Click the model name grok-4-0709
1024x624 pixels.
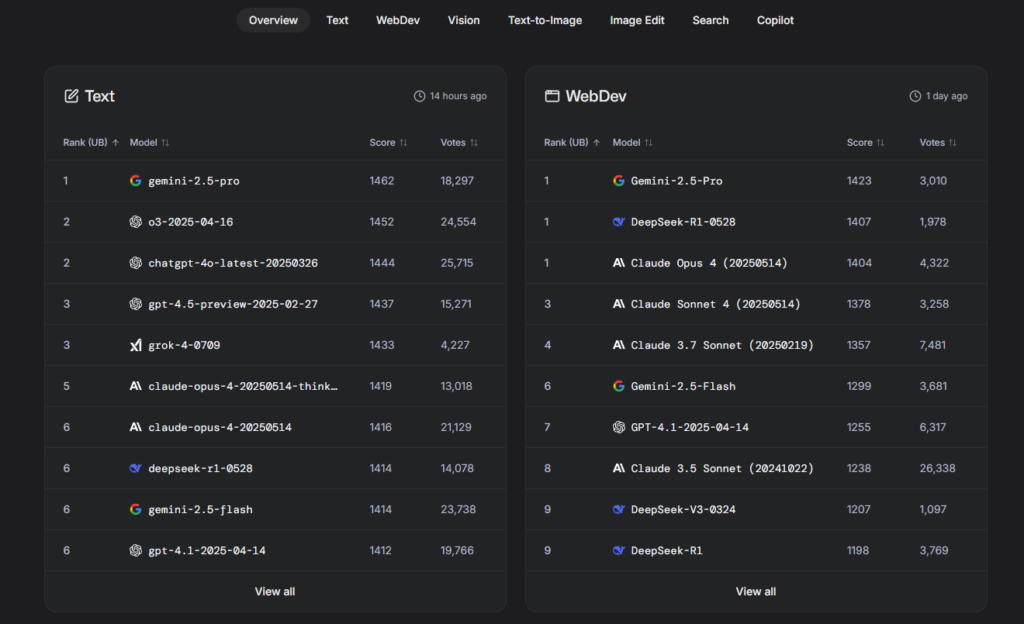[x=184, y=345]
